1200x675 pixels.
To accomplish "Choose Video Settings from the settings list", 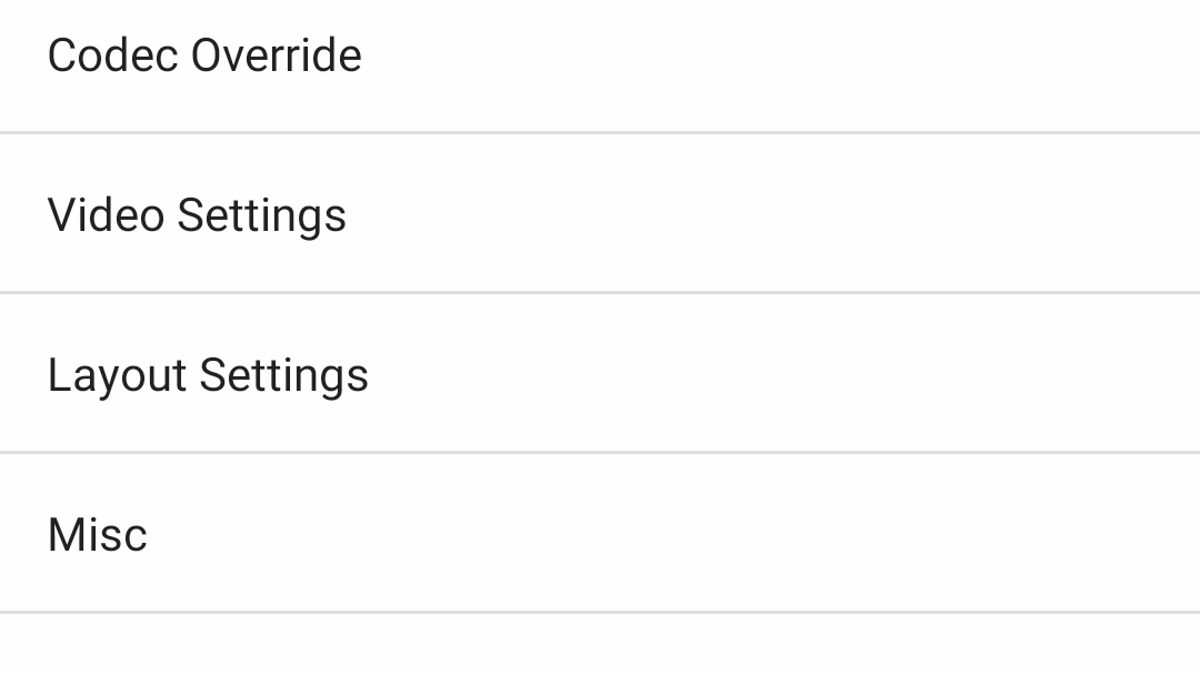I will click(x=600, y=213).
